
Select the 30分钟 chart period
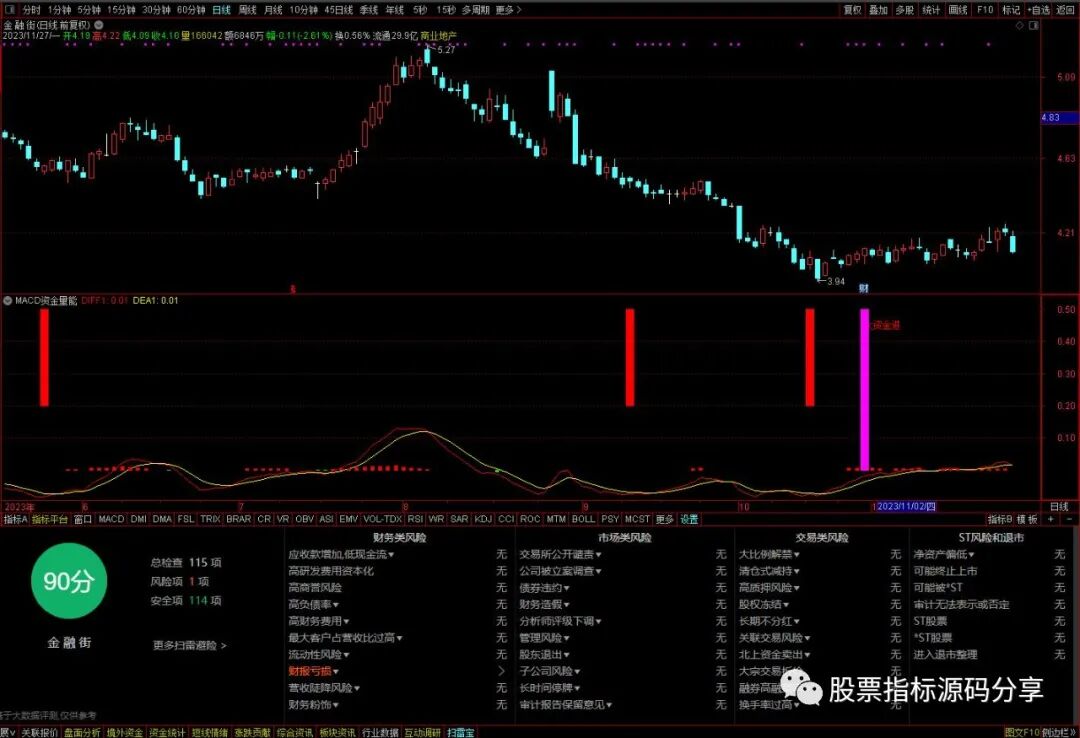coord(156,10)
